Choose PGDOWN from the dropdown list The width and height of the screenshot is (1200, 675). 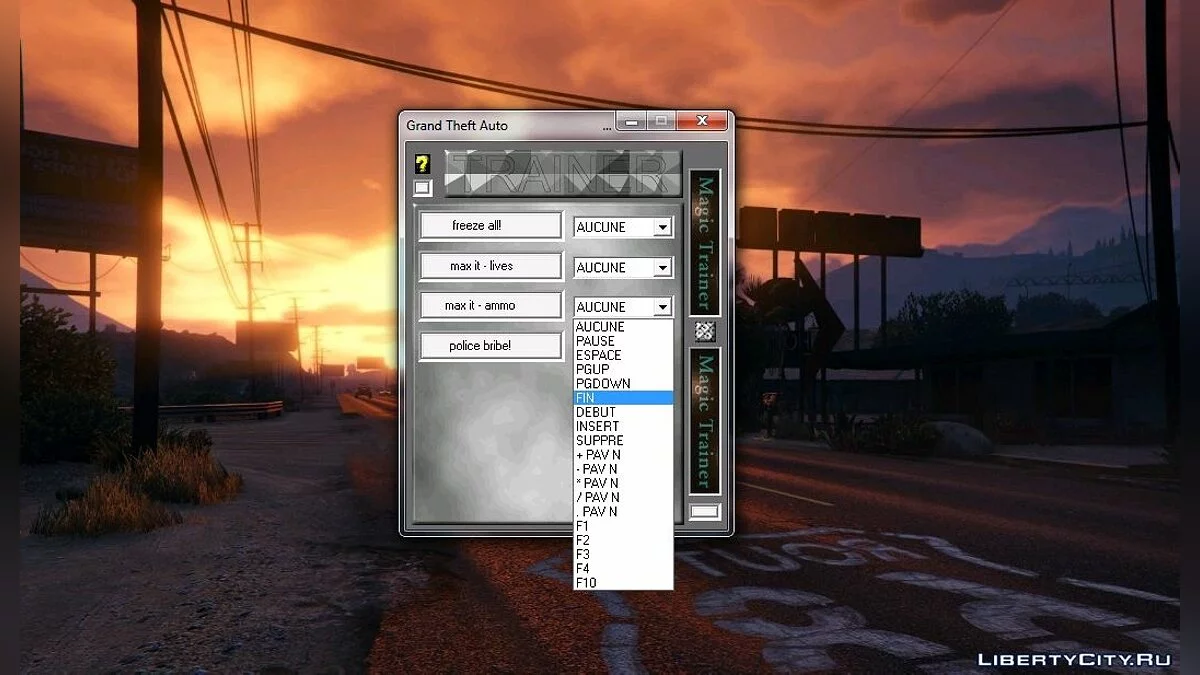pos(603,384)
